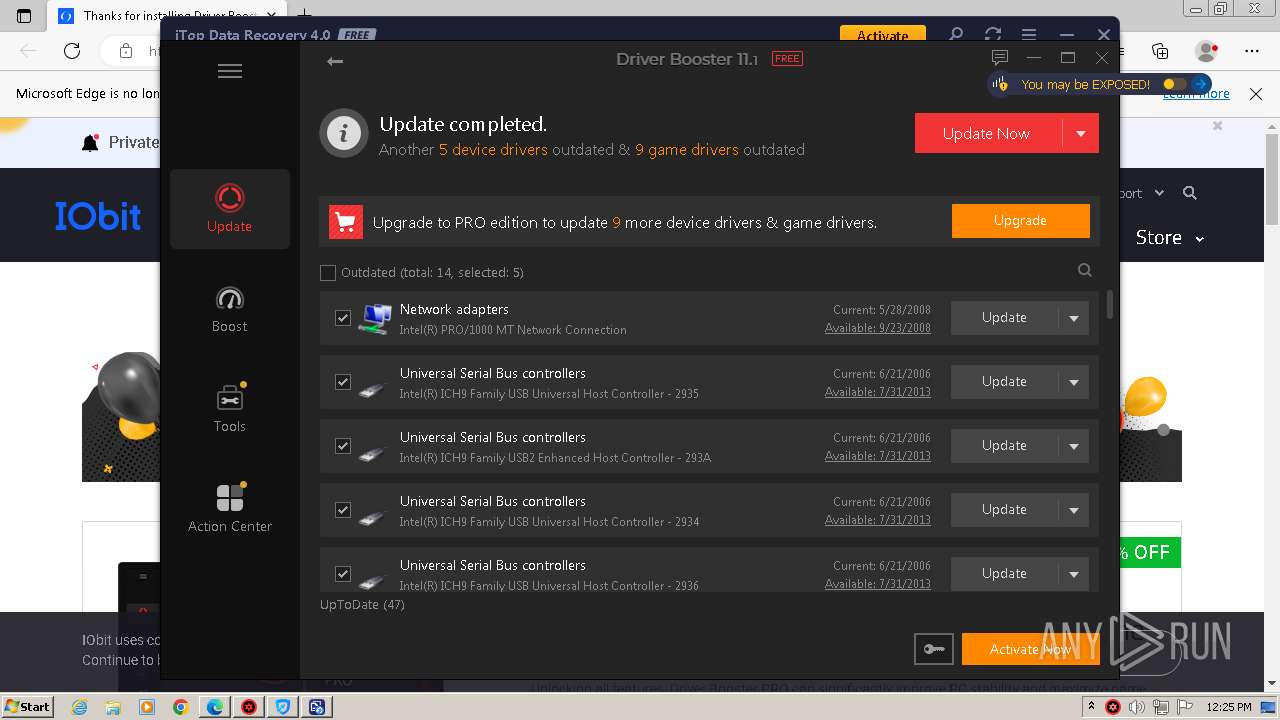Open Available 7/31/2013 link for Controller 2935
Viewport: 1280px width, 720px height.
click(x=877, y=392)
